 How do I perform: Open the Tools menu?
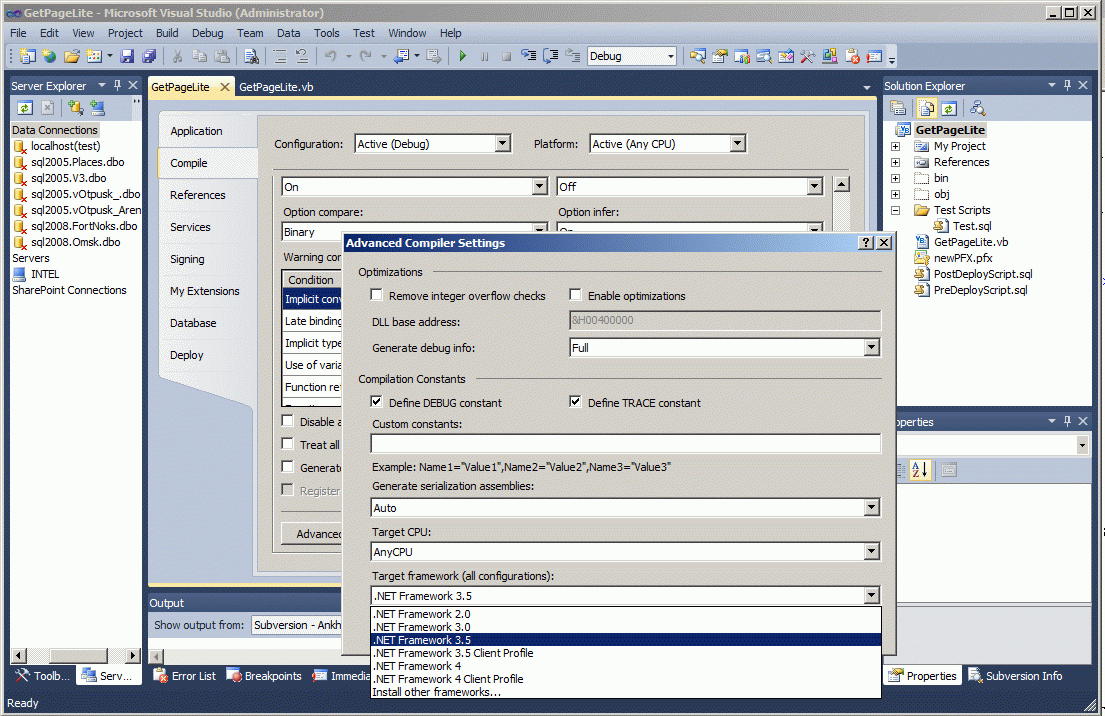326,33
